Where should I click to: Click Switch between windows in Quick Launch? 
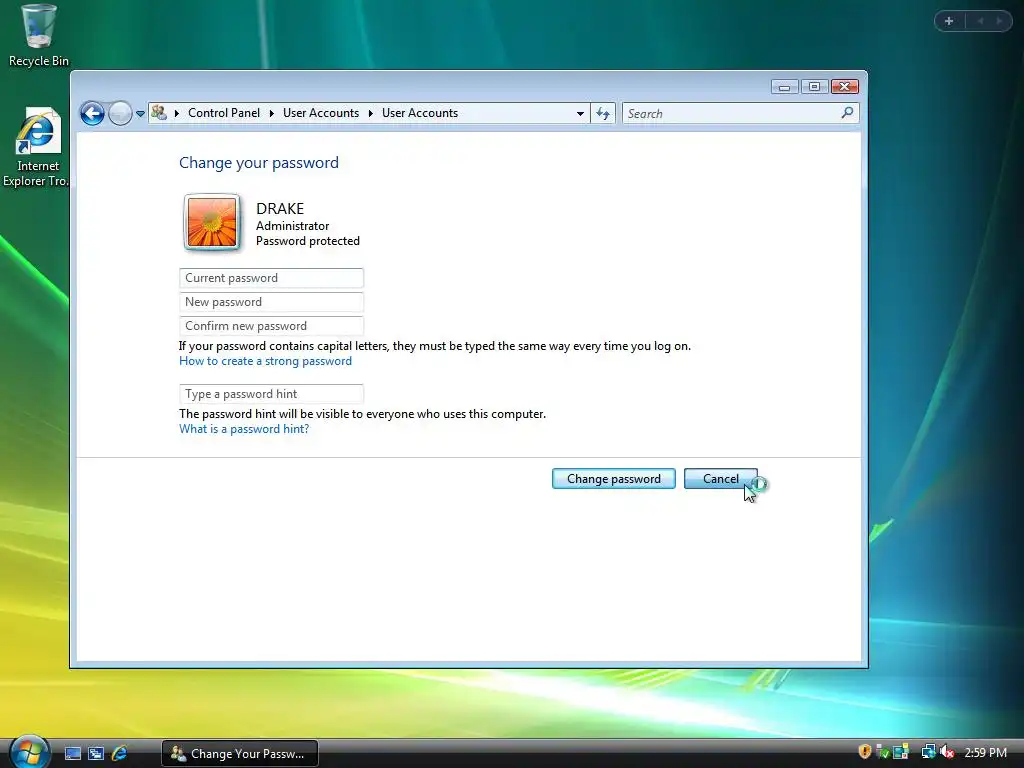(x=96, y=754)
